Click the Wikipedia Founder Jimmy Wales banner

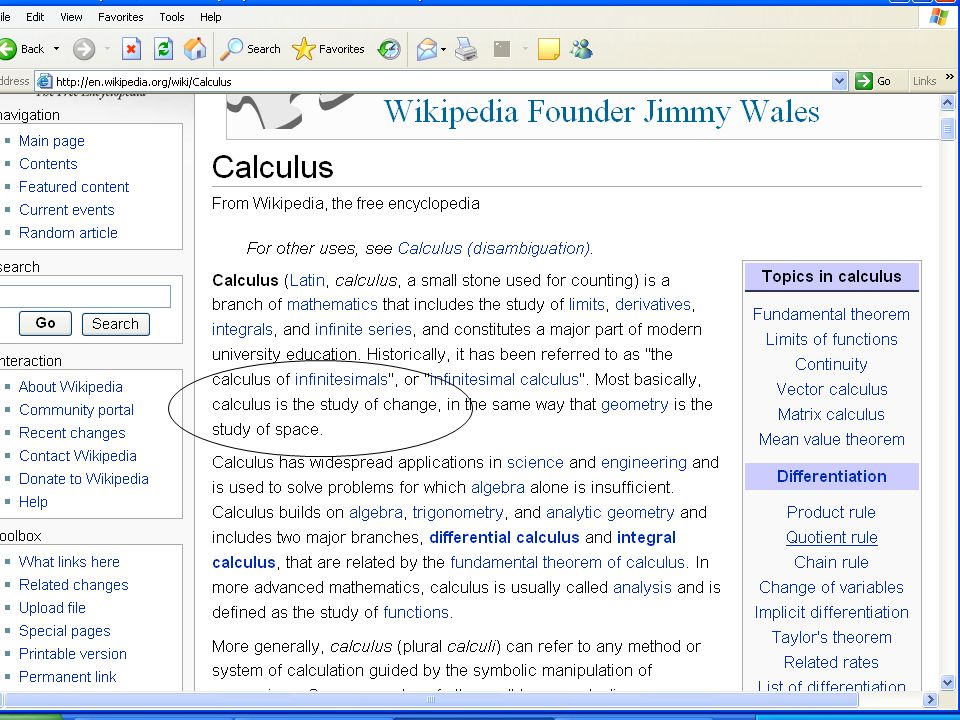click(601, 112)
